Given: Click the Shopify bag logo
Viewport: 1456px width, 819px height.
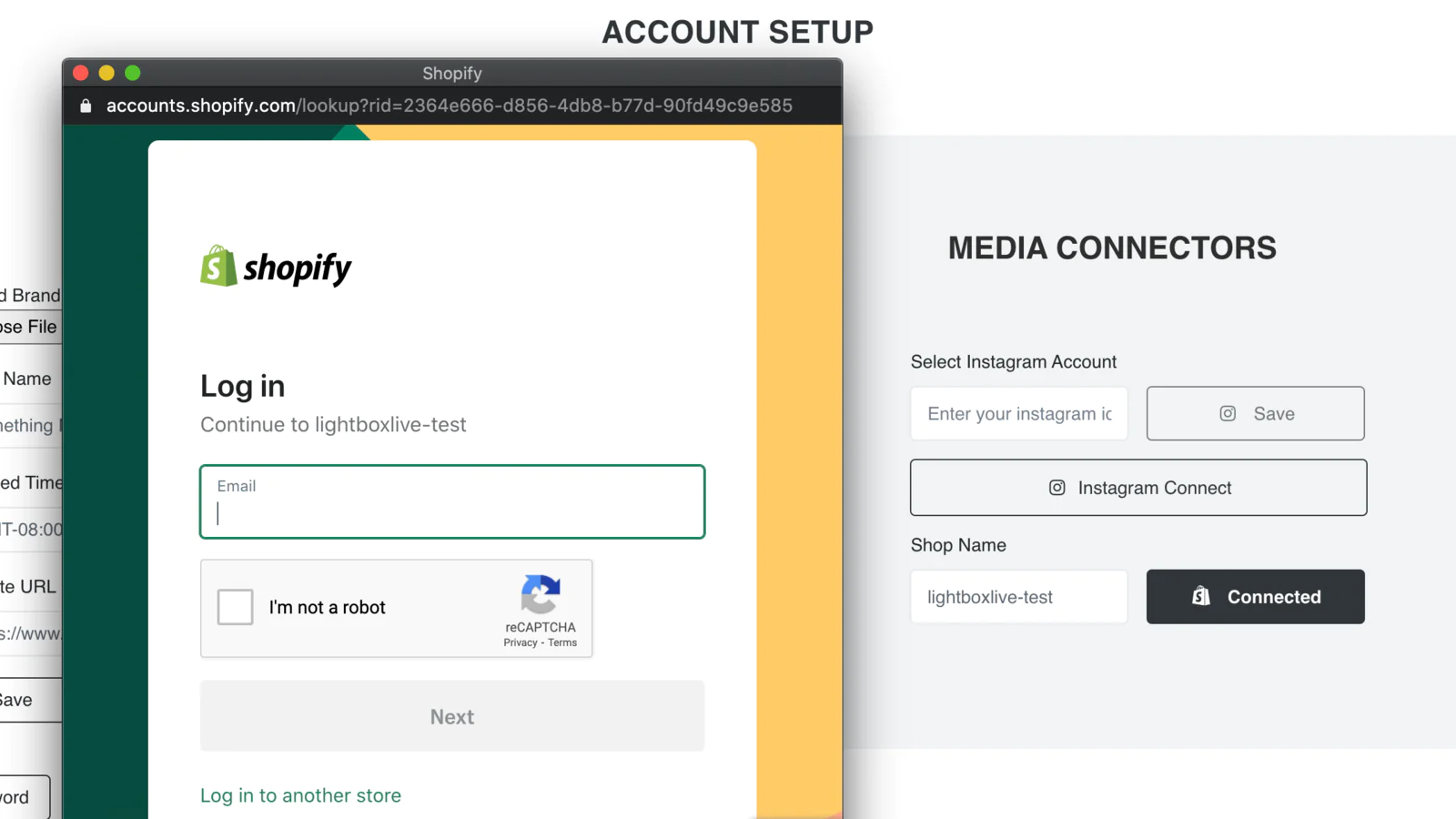Looking at the screenshot, I should [x=218, y=266].
